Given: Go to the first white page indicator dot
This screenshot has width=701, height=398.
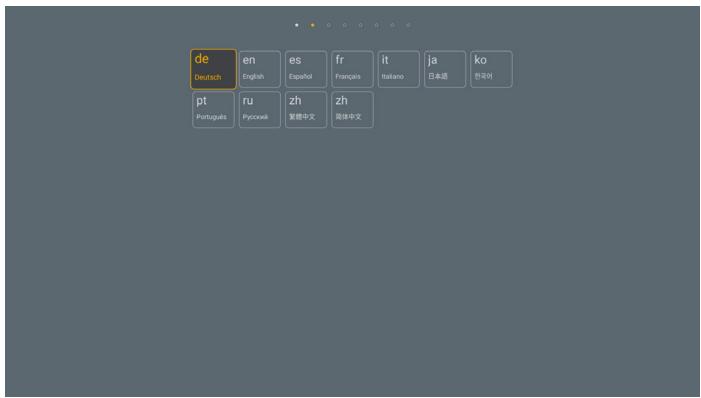Looking at the screenshot, I should pyautogui.click(x=297, y=25).
